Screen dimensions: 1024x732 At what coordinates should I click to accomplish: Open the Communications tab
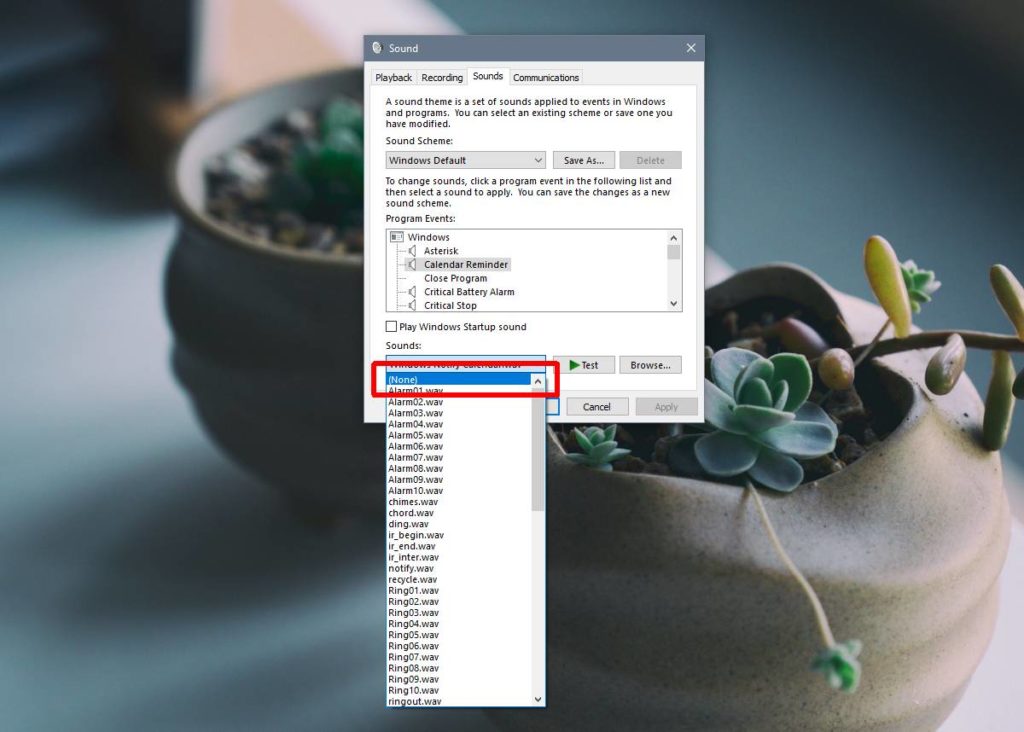click(x=546, y=77)
